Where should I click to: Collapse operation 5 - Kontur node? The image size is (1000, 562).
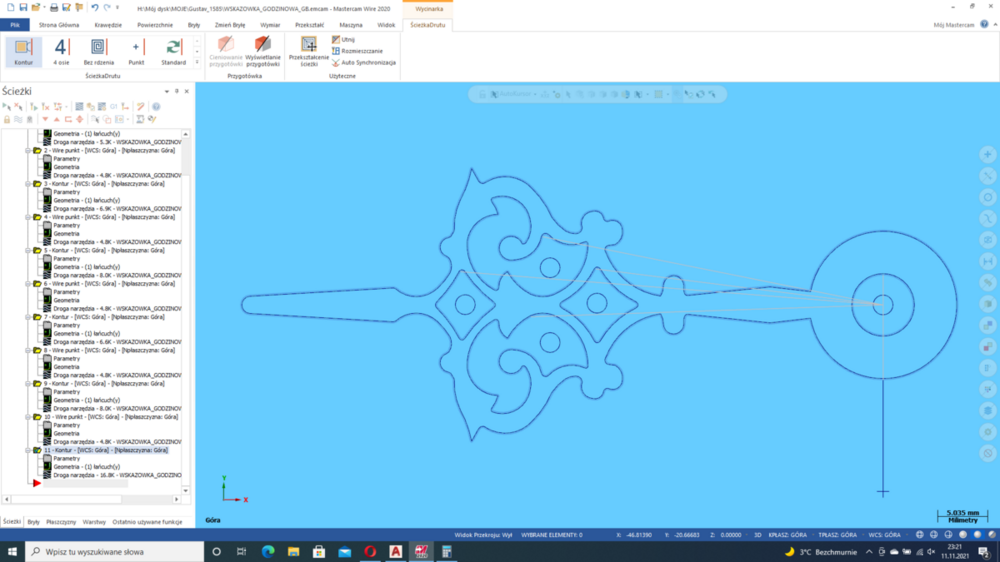[x=28, y=250]
